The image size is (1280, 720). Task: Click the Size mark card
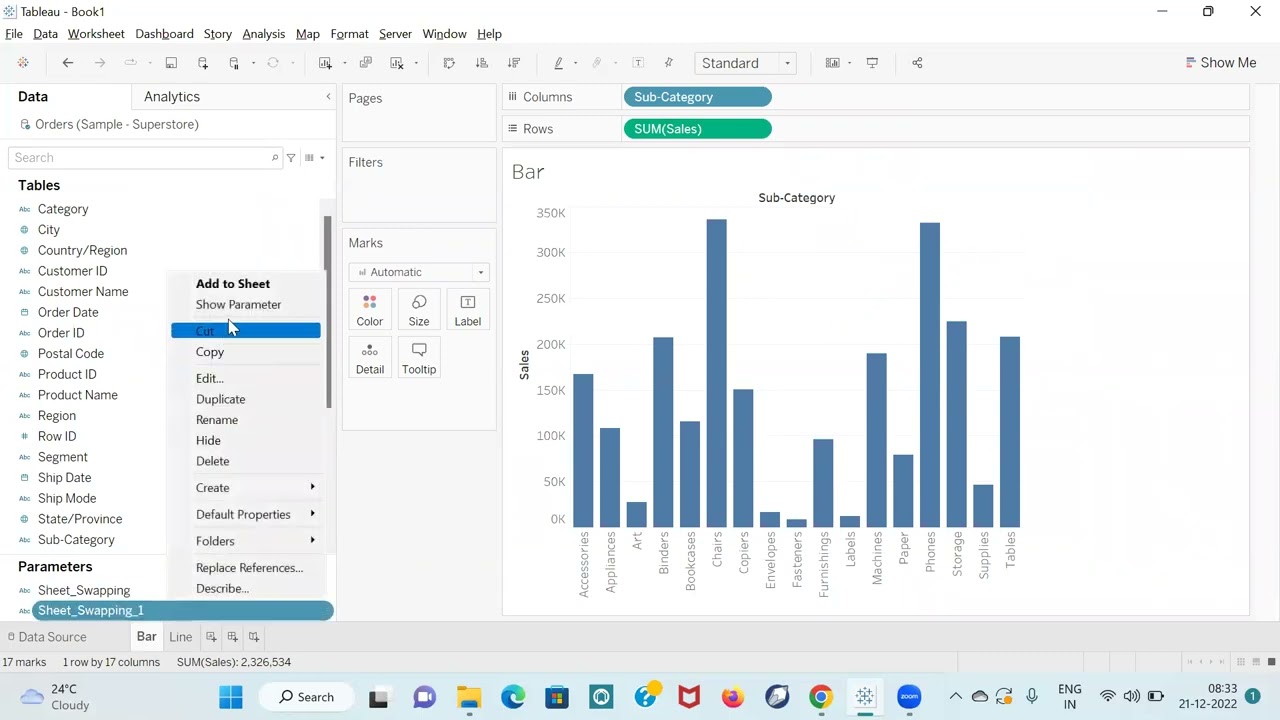click(419, 310)
